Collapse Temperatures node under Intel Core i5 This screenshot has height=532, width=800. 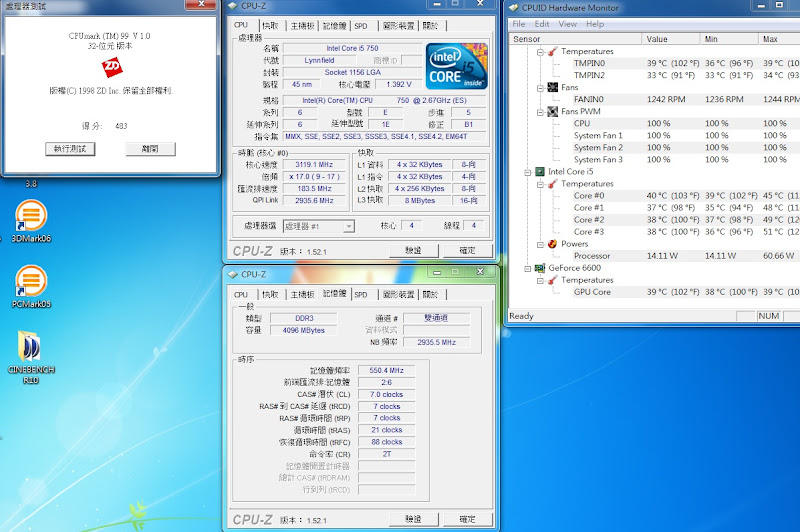coord(540,184)
